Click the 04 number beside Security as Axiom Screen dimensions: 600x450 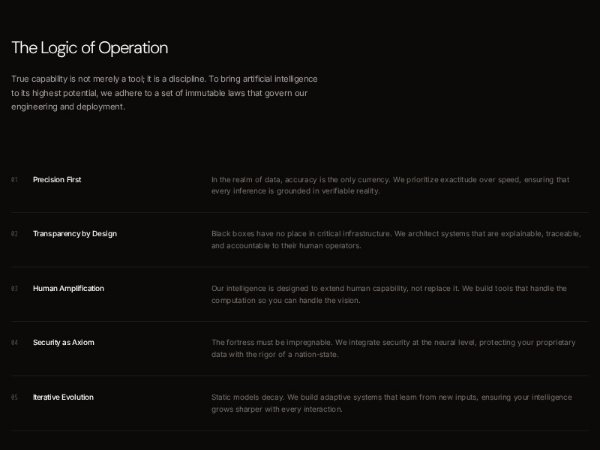pos(15,343)
